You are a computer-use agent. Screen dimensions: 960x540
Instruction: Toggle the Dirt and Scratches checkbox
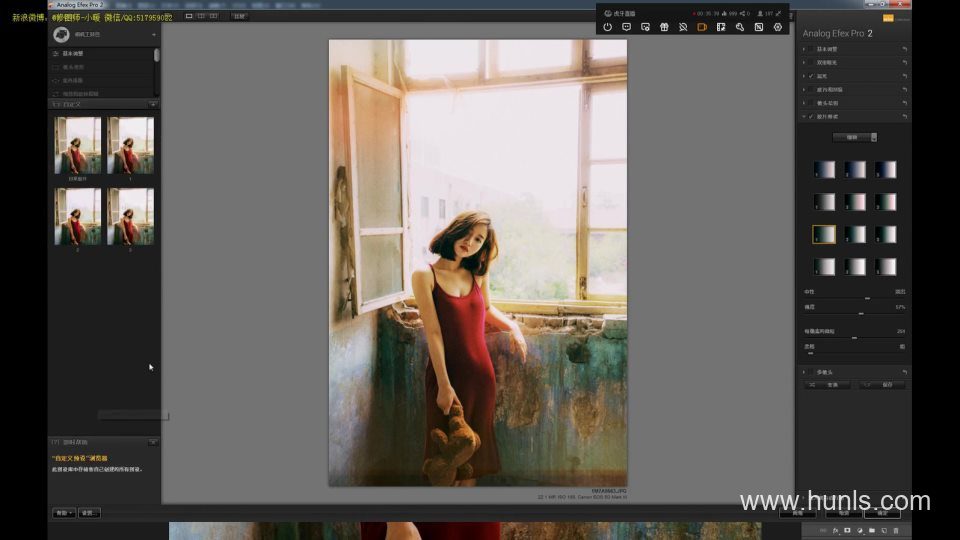pos(811,89)
